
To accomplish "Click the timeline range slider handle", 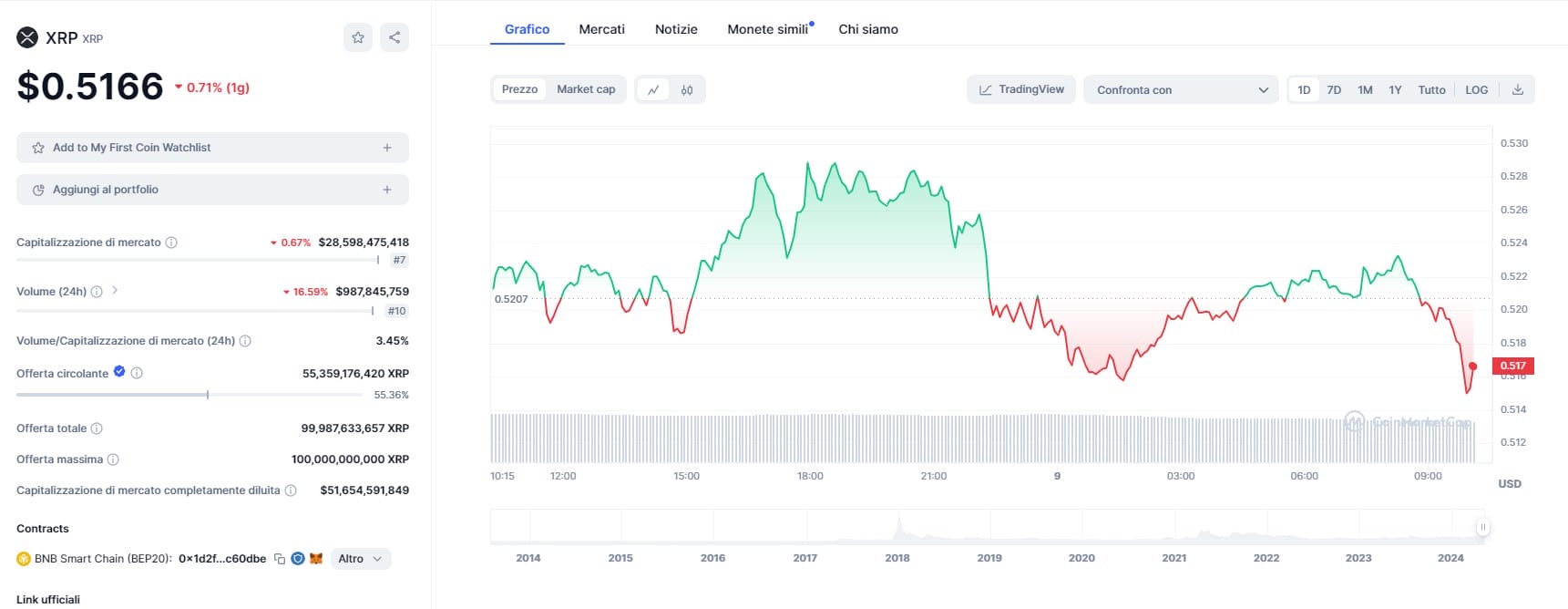I will [1482, 527].
